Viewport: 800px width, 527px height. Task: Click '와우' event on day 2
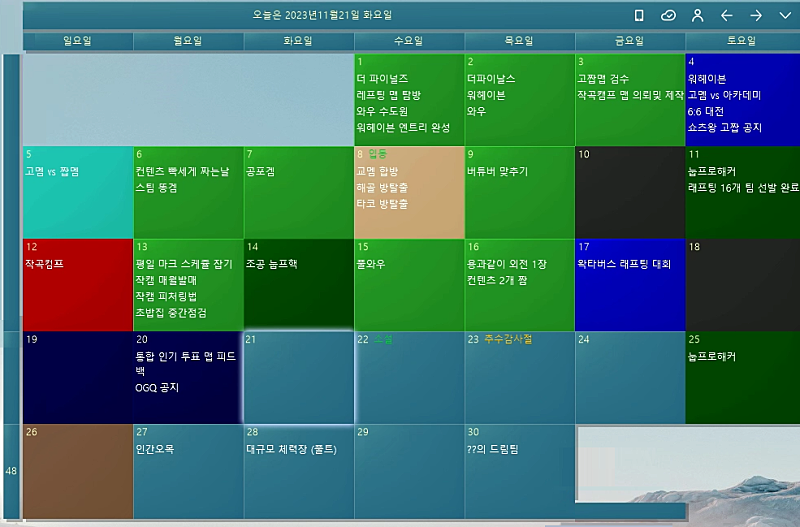point(477,111)
